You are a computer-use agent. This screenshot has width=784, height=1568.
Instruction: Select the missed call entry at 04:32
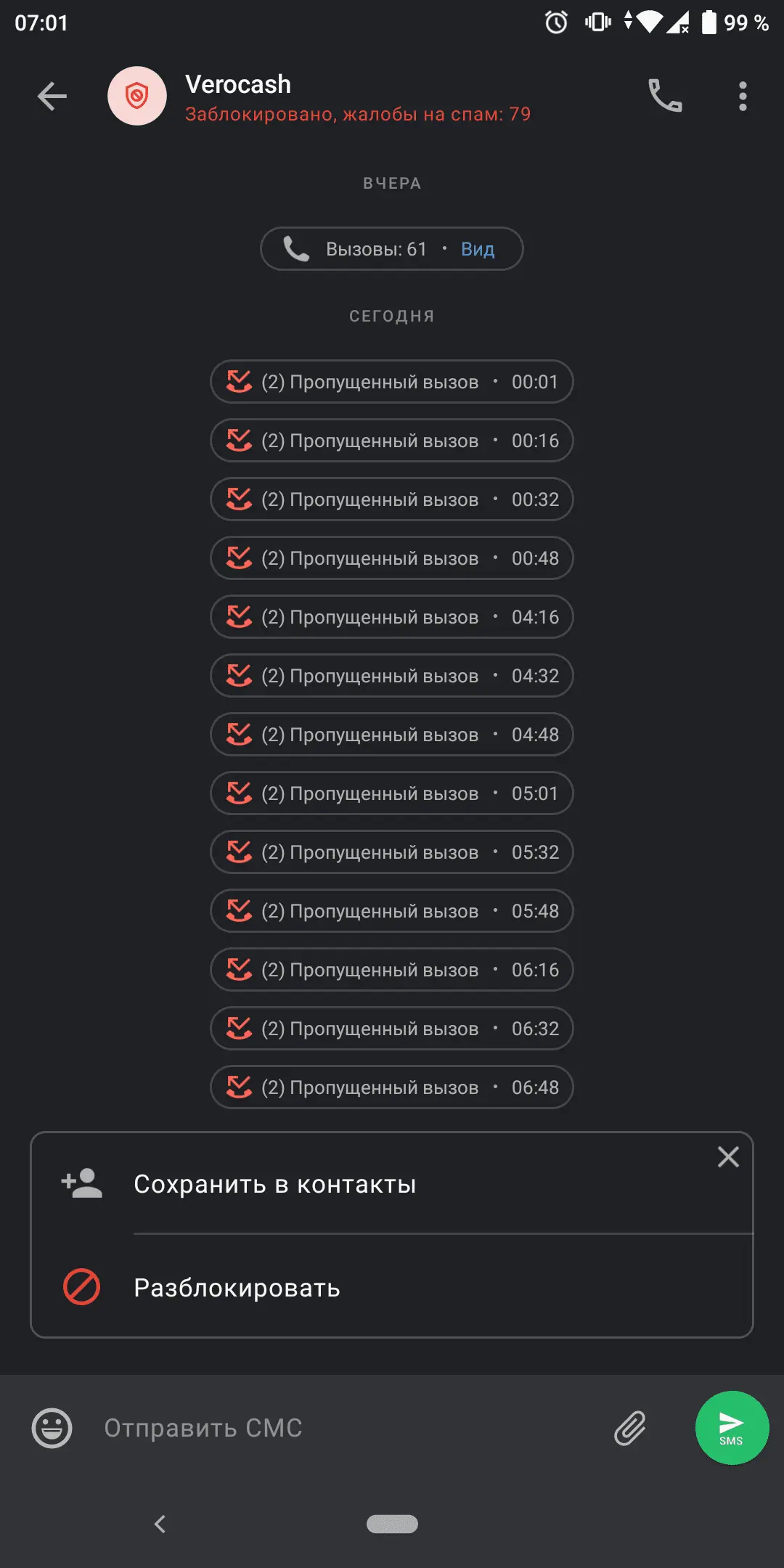tap(392, 676)
